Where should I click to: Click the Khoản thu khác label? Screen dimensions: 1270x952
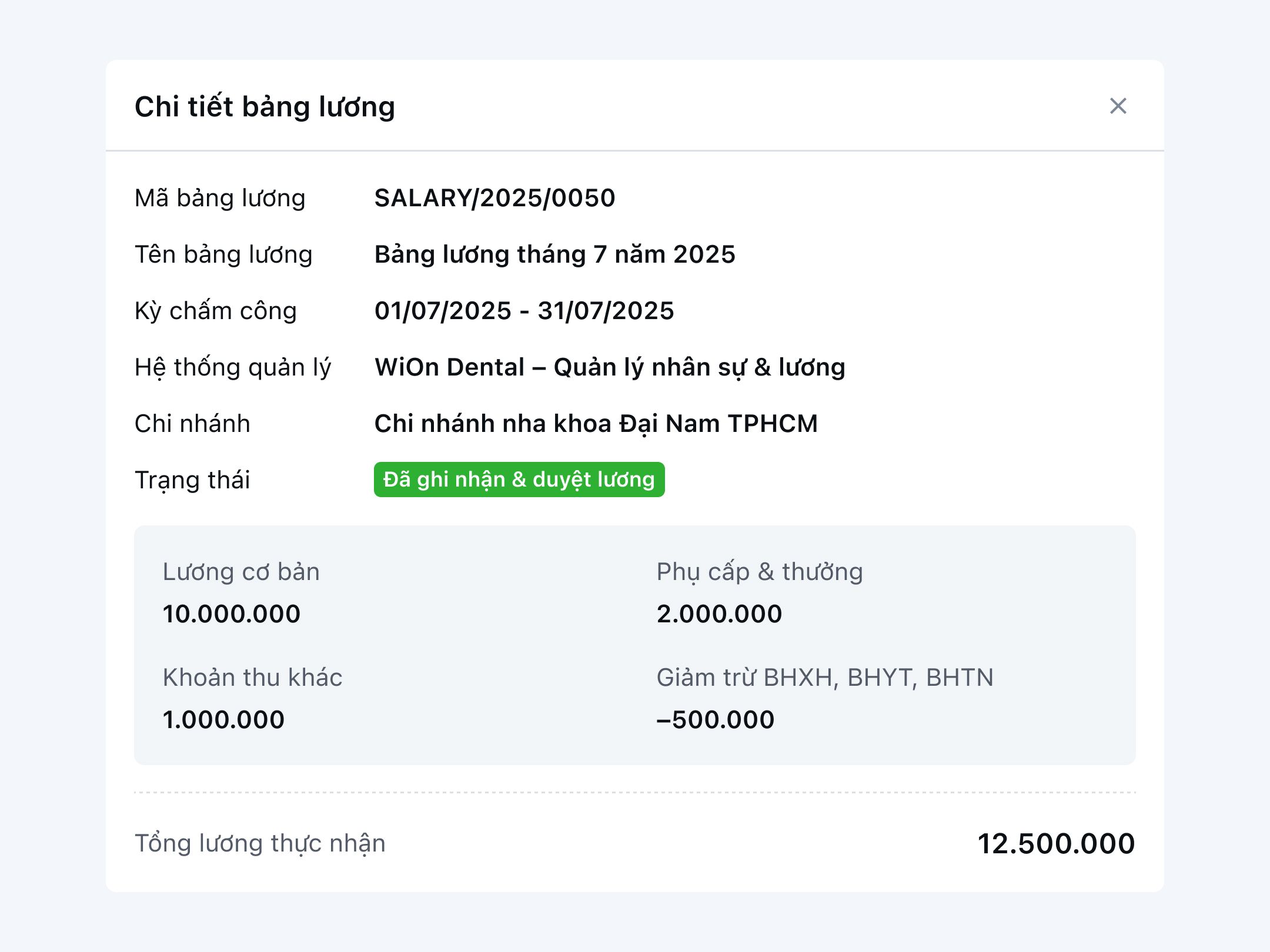coord(252,678)
